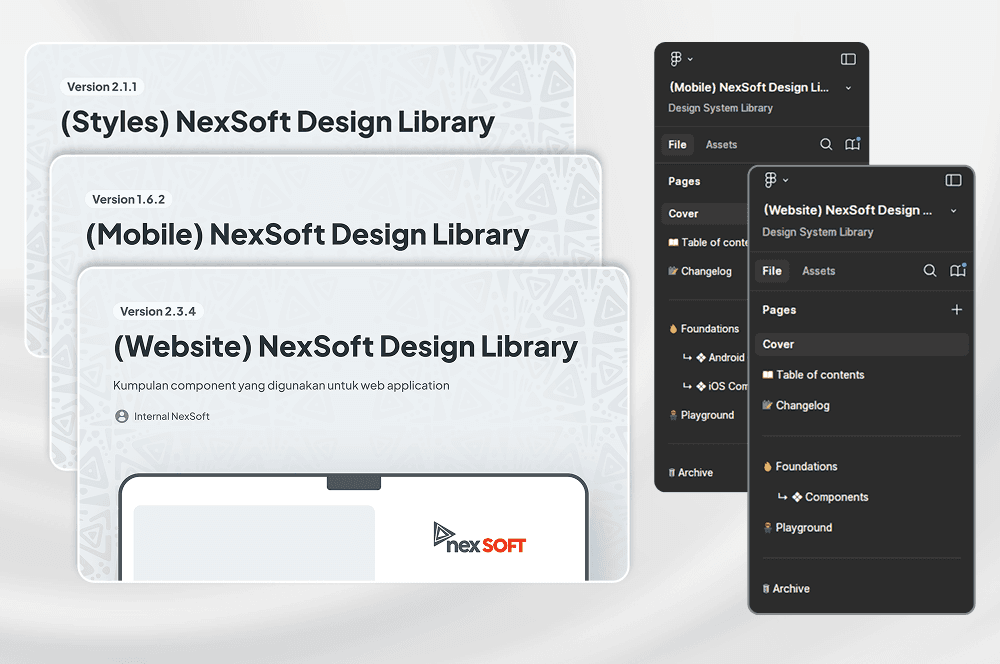This screenshot has height=664, width=1000.
Task: Click the Version 1.6.2 badge
Action: [x=128, y=200]
